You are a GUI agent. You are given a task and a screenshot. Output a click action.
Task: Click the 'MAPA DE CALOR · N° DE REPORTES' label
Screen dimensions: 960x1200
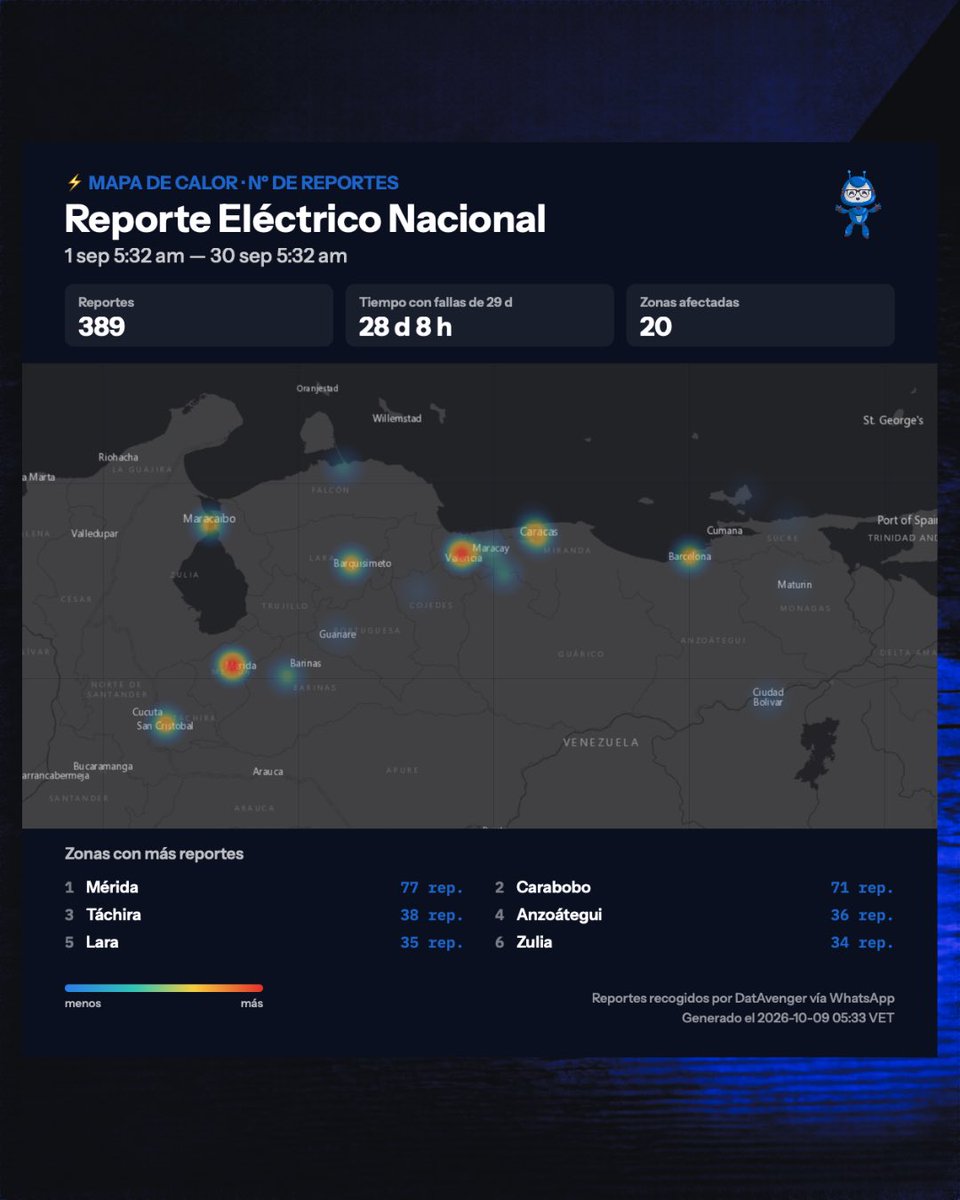point(243,183)
